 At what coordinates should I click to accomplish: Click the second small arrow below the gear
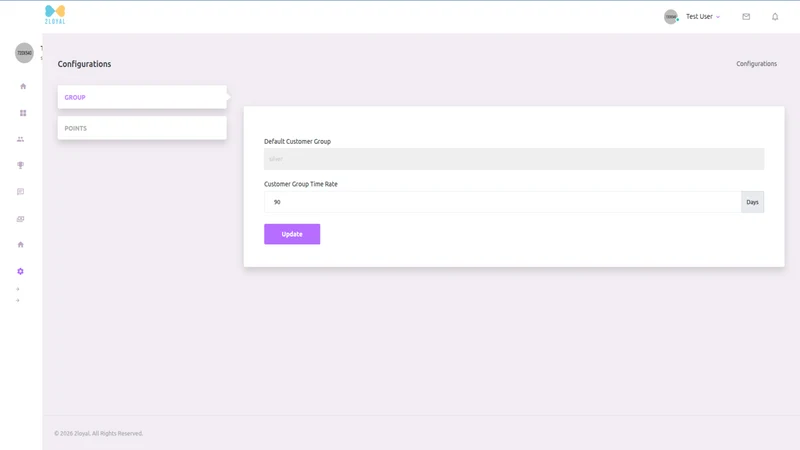click(x=18, y=301)
